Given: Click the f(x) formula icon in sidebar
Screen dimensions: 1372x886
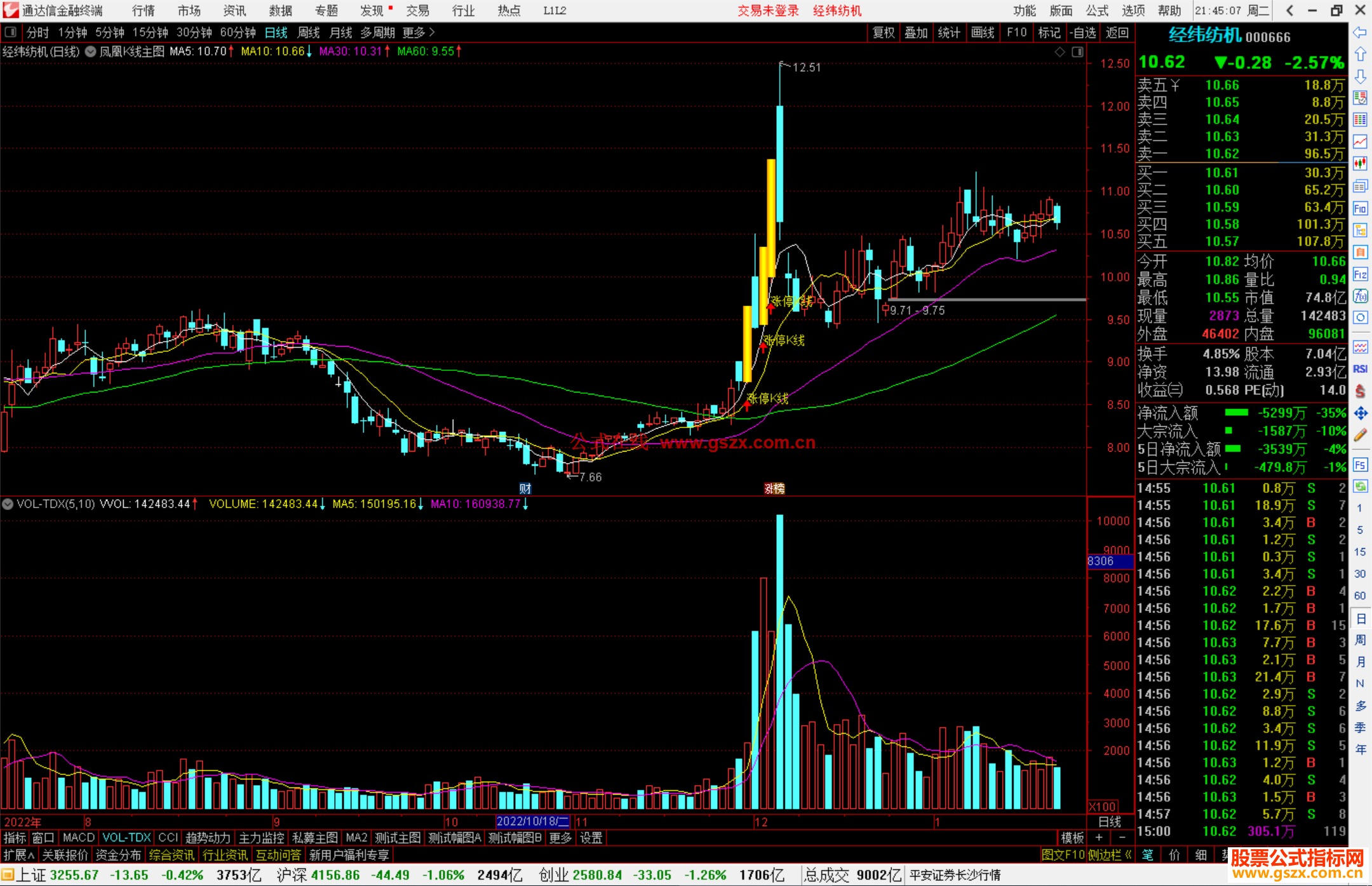Looking at the screenshot, I should 1360,296.
